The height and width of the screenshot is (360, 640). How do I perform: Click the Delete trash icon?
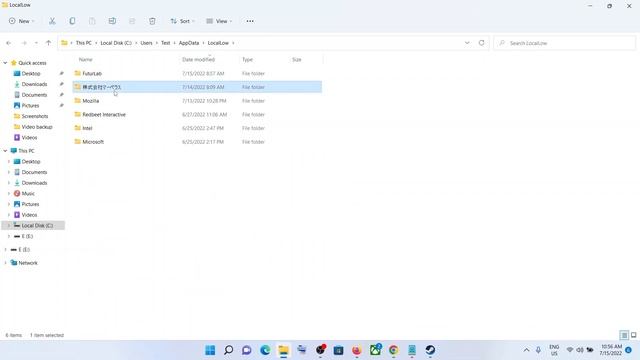(x=152, y=21)
